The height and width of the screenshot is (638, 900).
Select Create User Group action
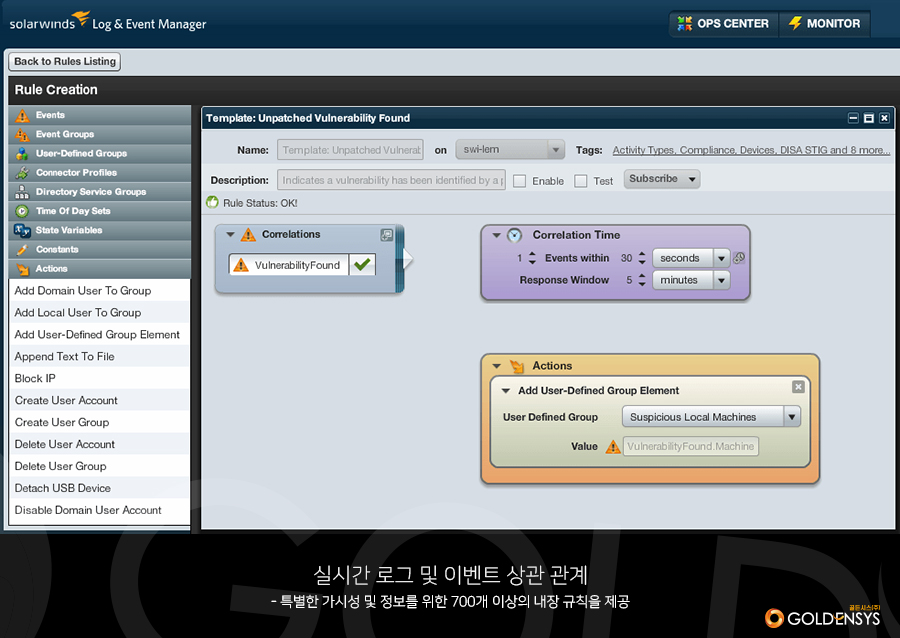[99, 422]
